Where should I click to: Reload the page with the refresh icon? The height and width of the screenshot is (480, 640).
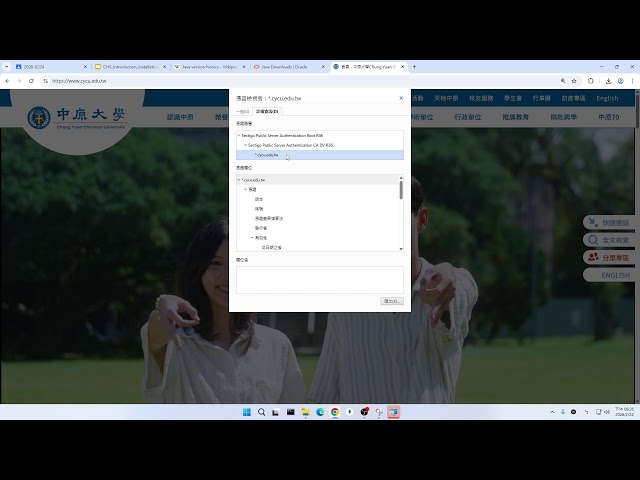pyautogui.click(x=33, y=81)
